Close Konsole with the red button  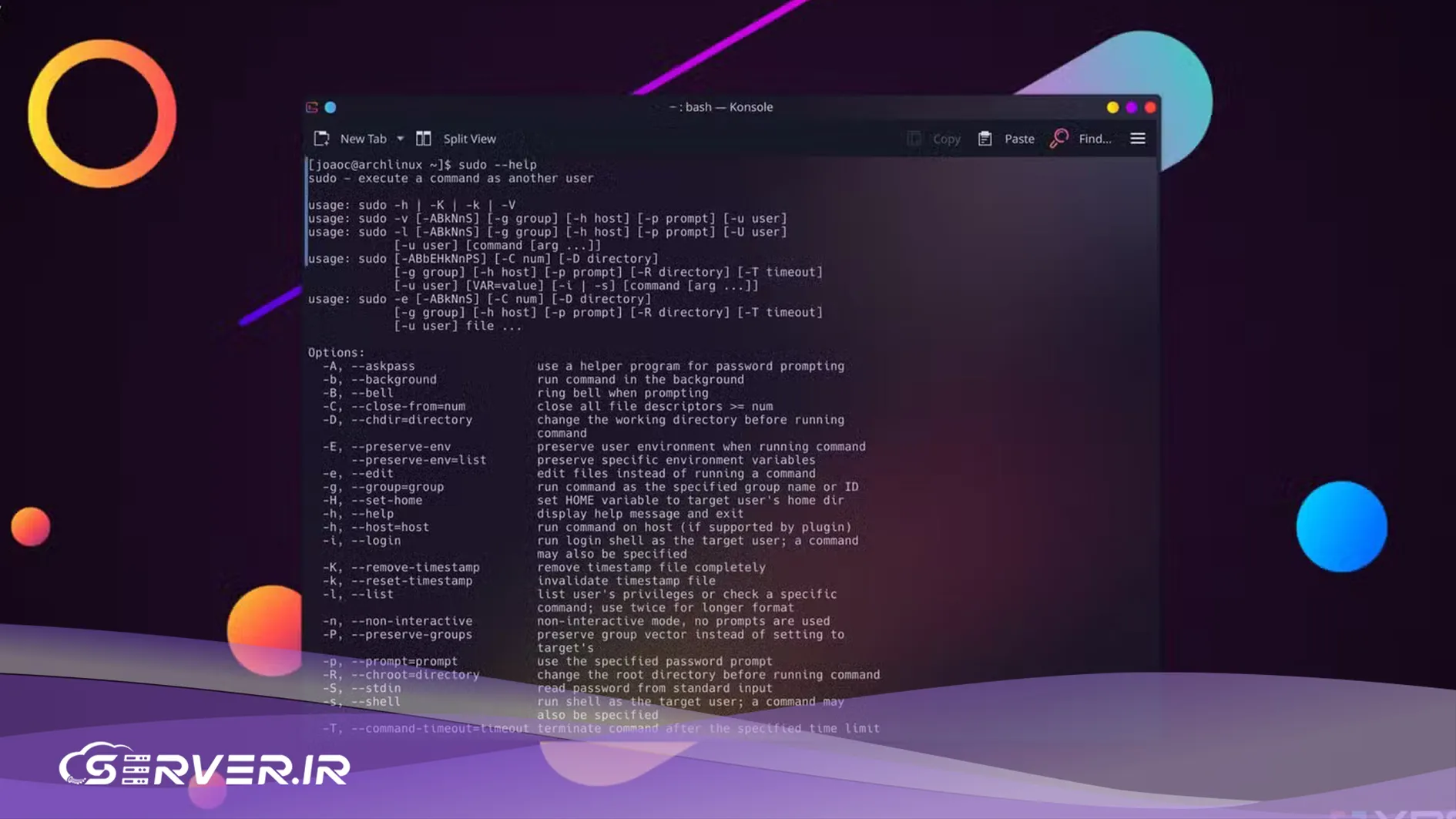tap(1149, 108)
